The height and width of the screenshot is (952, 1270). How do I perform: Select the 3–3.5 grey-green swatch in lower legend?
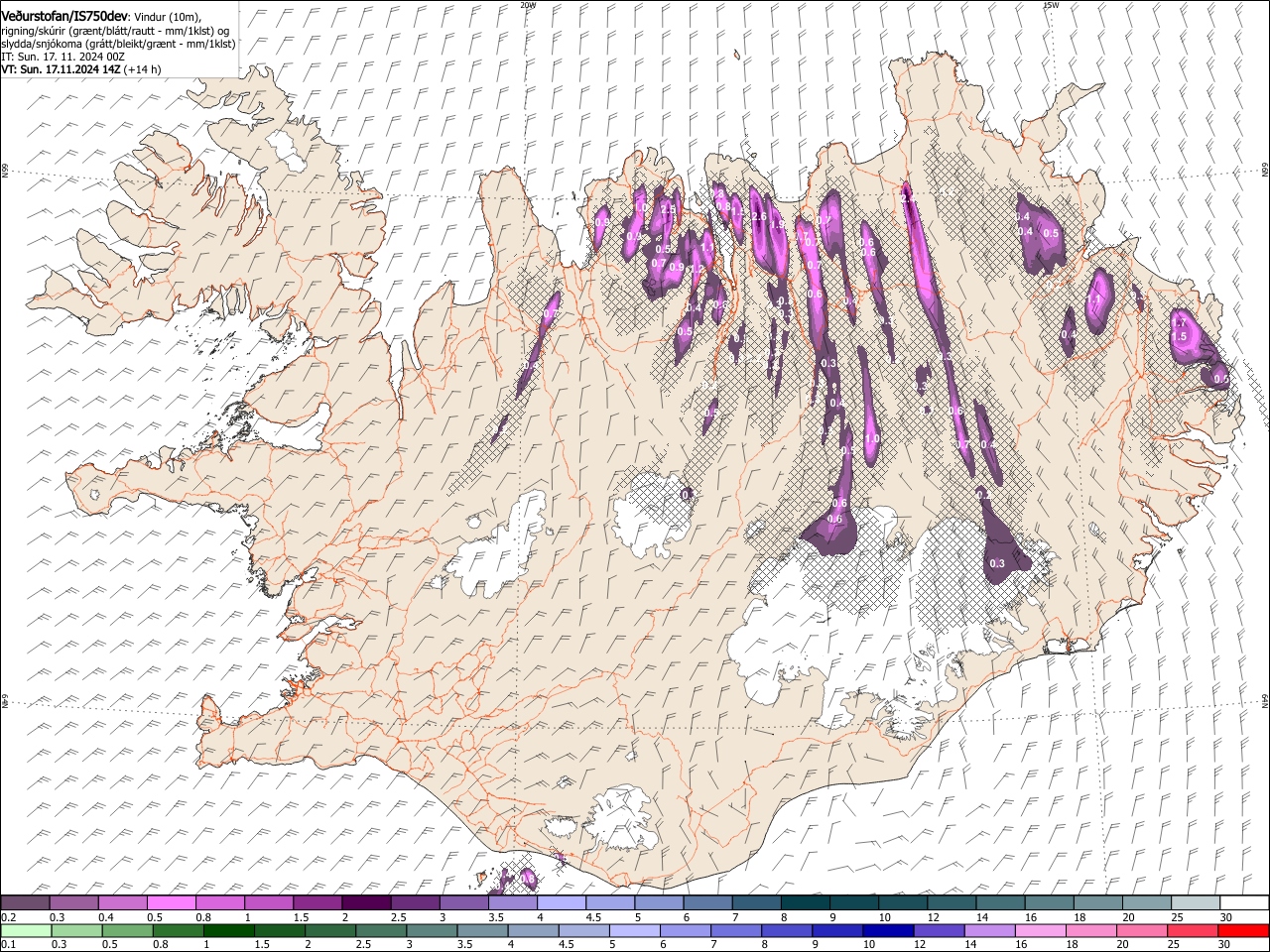click(432, 930)
